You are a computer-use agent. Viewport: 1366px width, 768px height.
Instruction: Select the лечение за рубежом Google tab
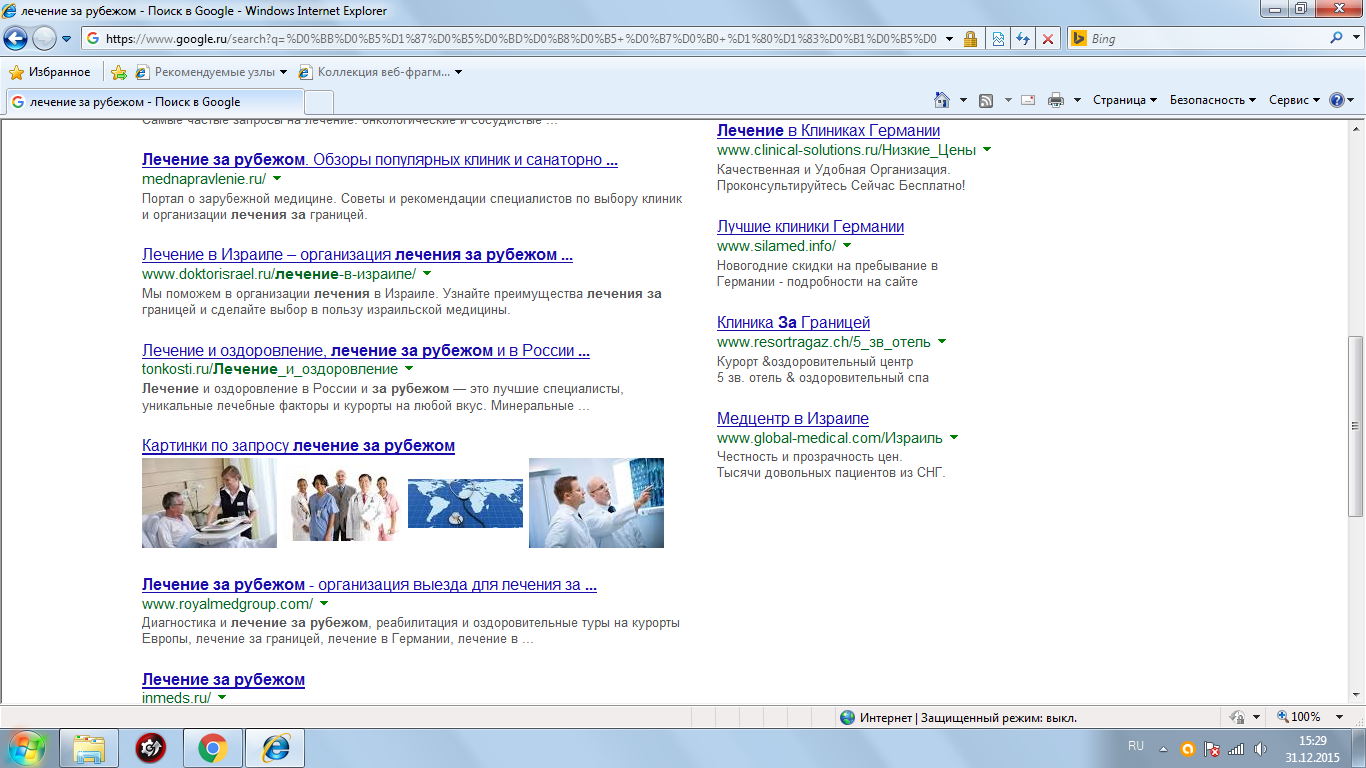[155, 102]
